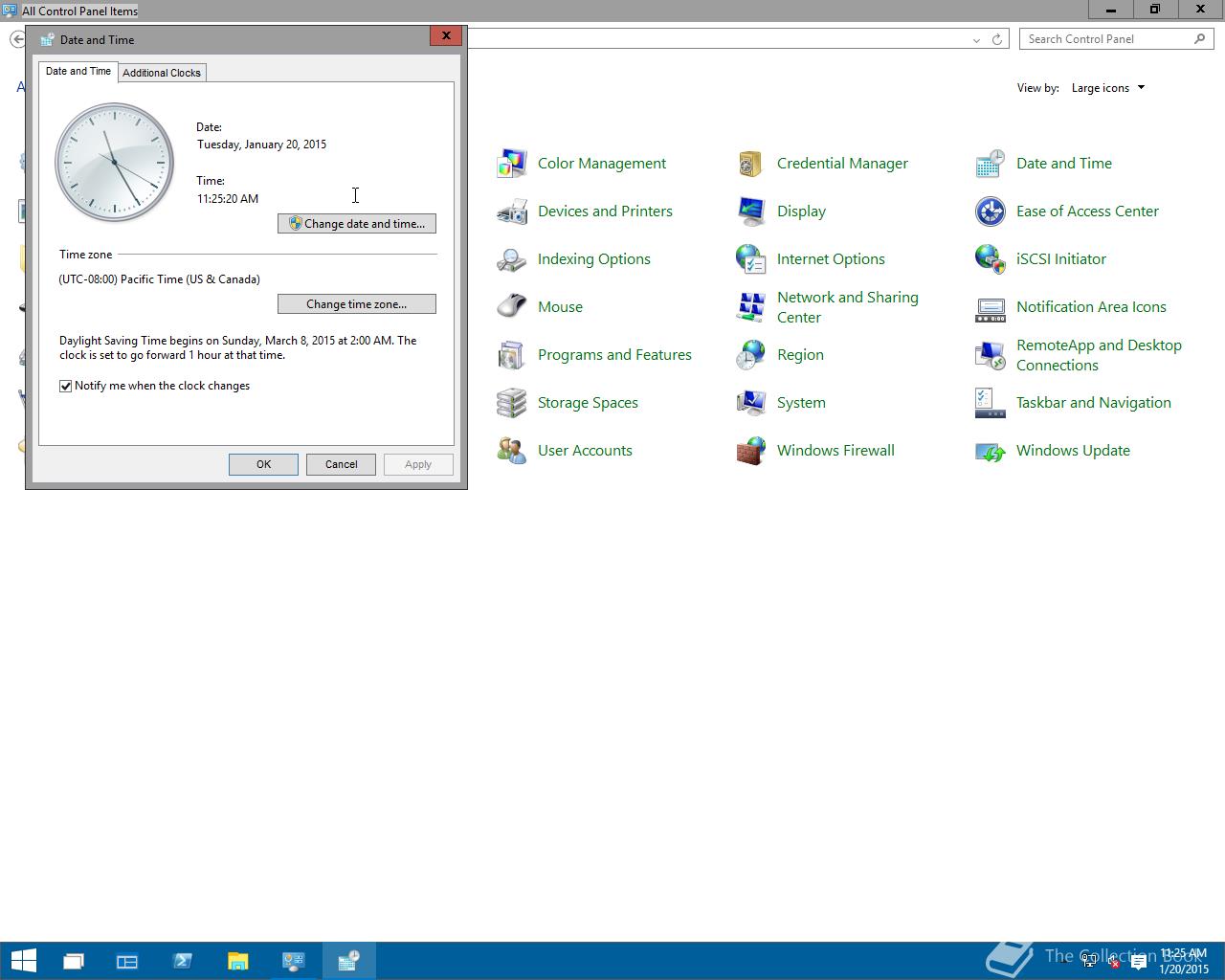The width and height of the screenshot is (1225, 980).
Task: Open the Color Management icon
Action: click(512, 164)
